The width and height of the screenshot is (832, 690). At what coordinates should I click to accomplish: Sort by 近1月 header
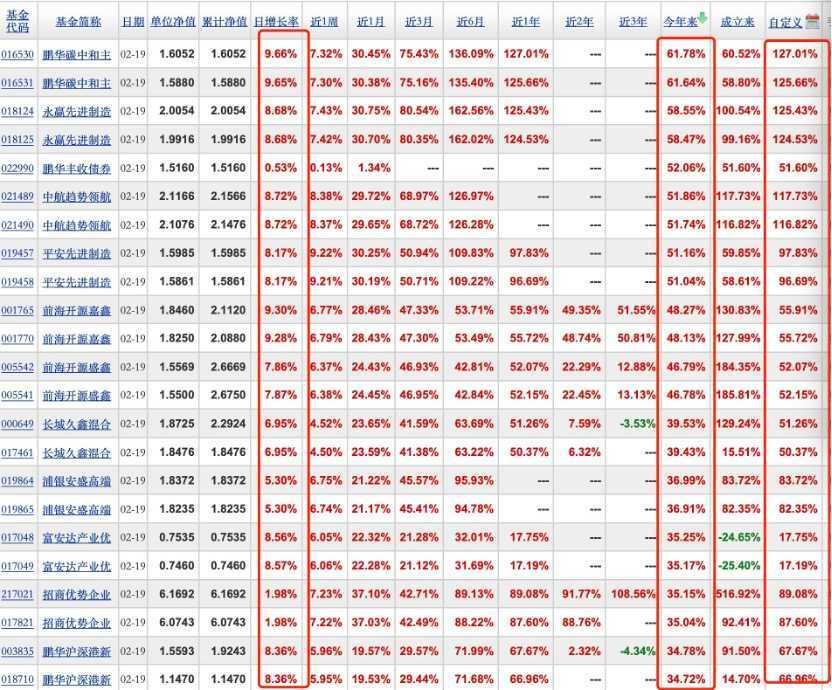click(371, 22)
